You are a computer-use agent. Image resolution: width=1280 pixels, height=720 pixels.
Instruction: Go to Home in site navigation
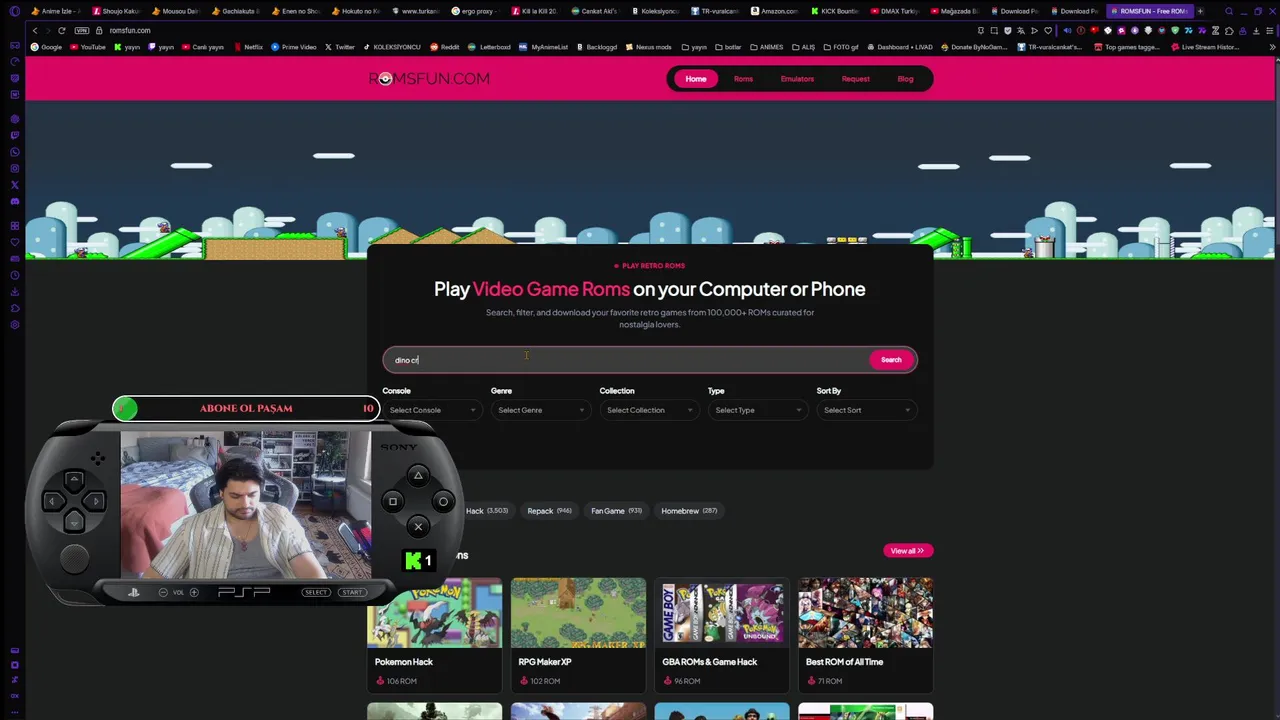(696, 79)
